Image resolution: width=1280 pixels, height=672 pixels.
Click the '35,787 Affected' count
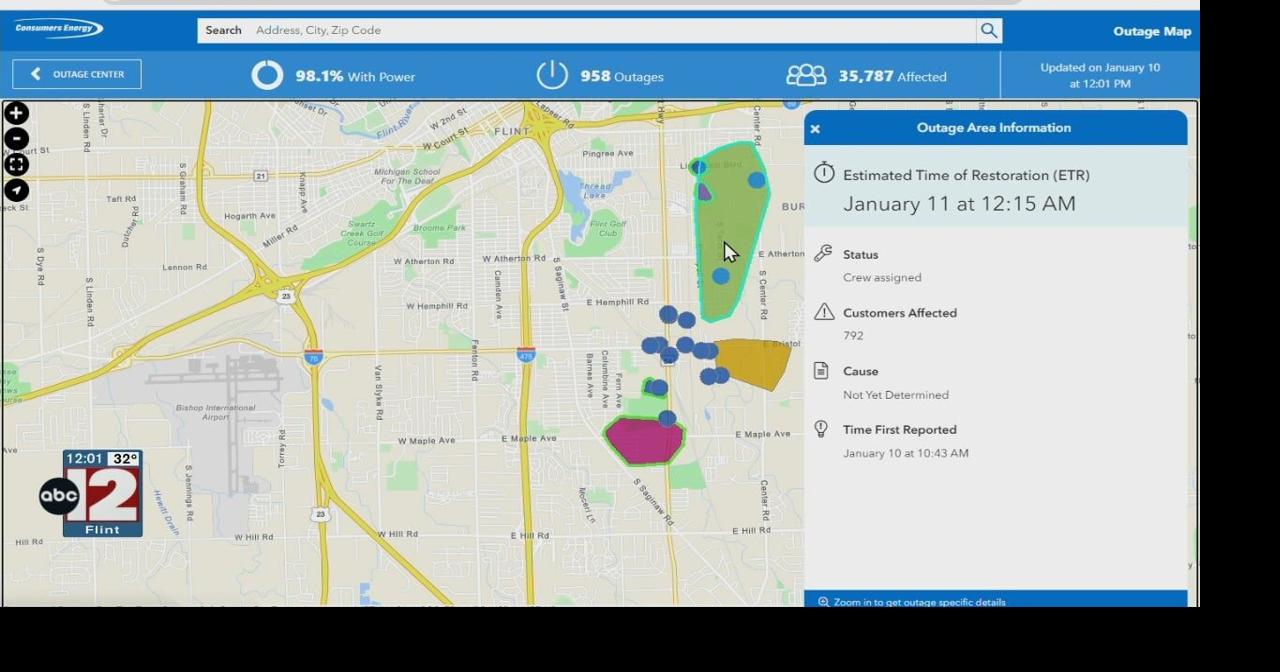tap(892, 76)
